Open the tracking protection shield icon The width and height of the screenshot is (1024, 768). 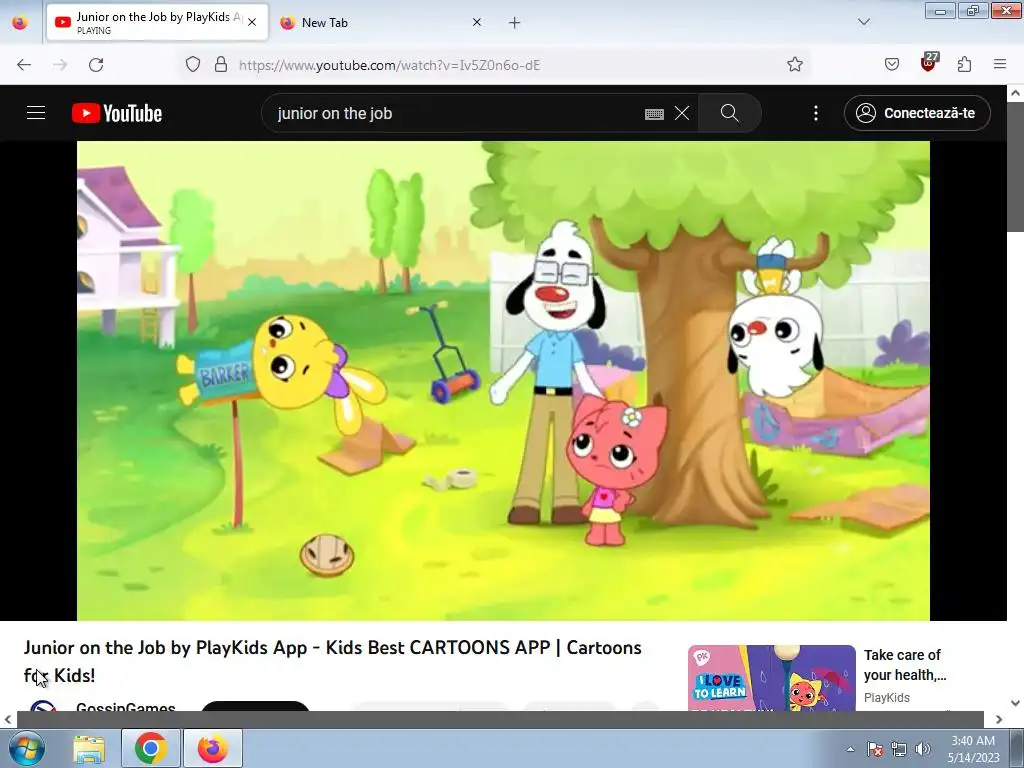click(193, 64)
